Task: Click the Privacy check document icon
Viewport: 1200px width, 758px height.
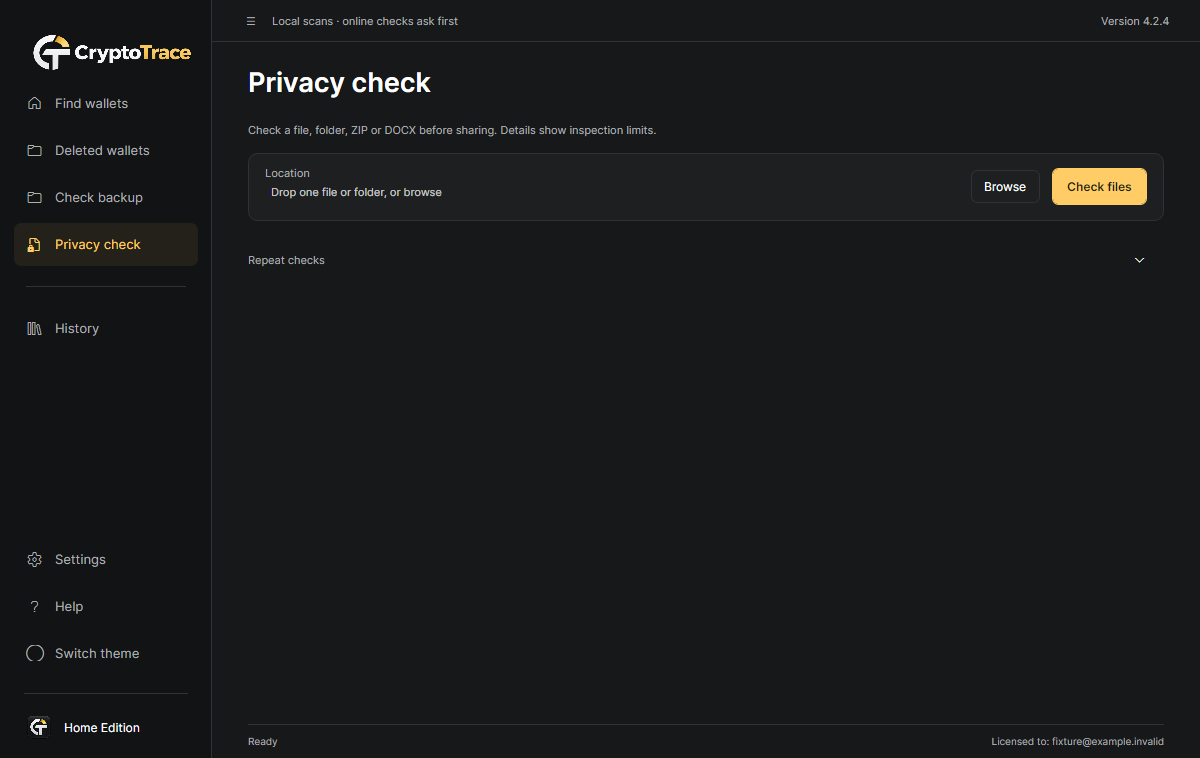Action: (35, 244)
